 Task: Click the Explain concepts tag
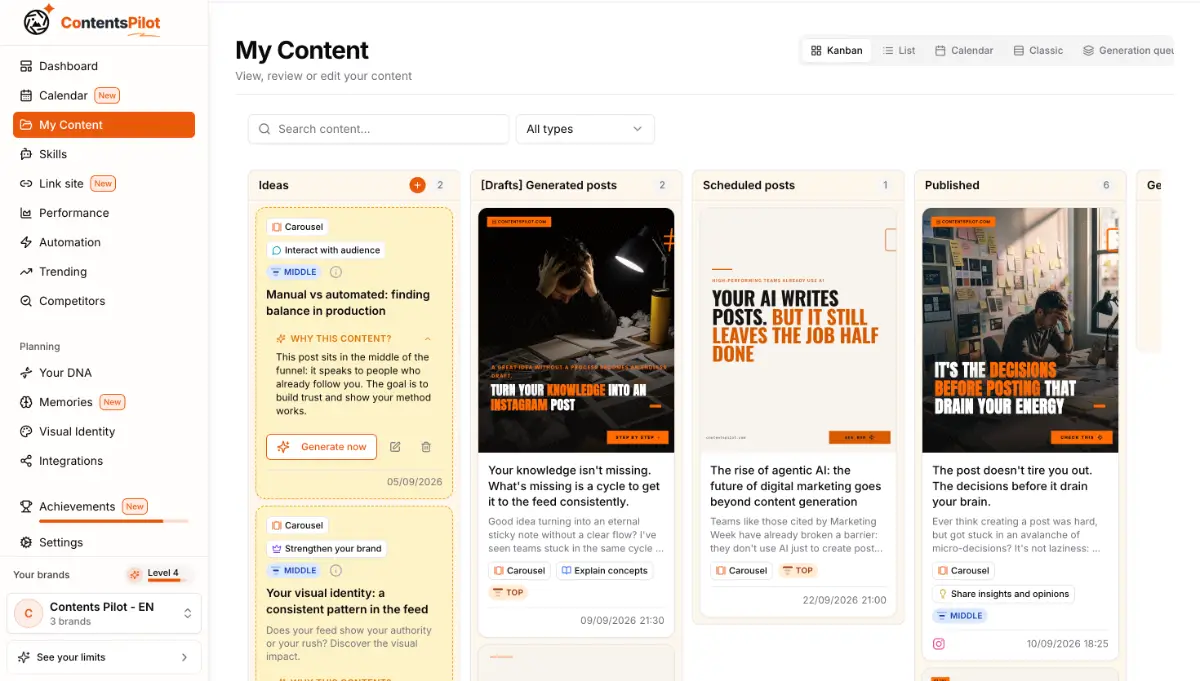[605, 571]
